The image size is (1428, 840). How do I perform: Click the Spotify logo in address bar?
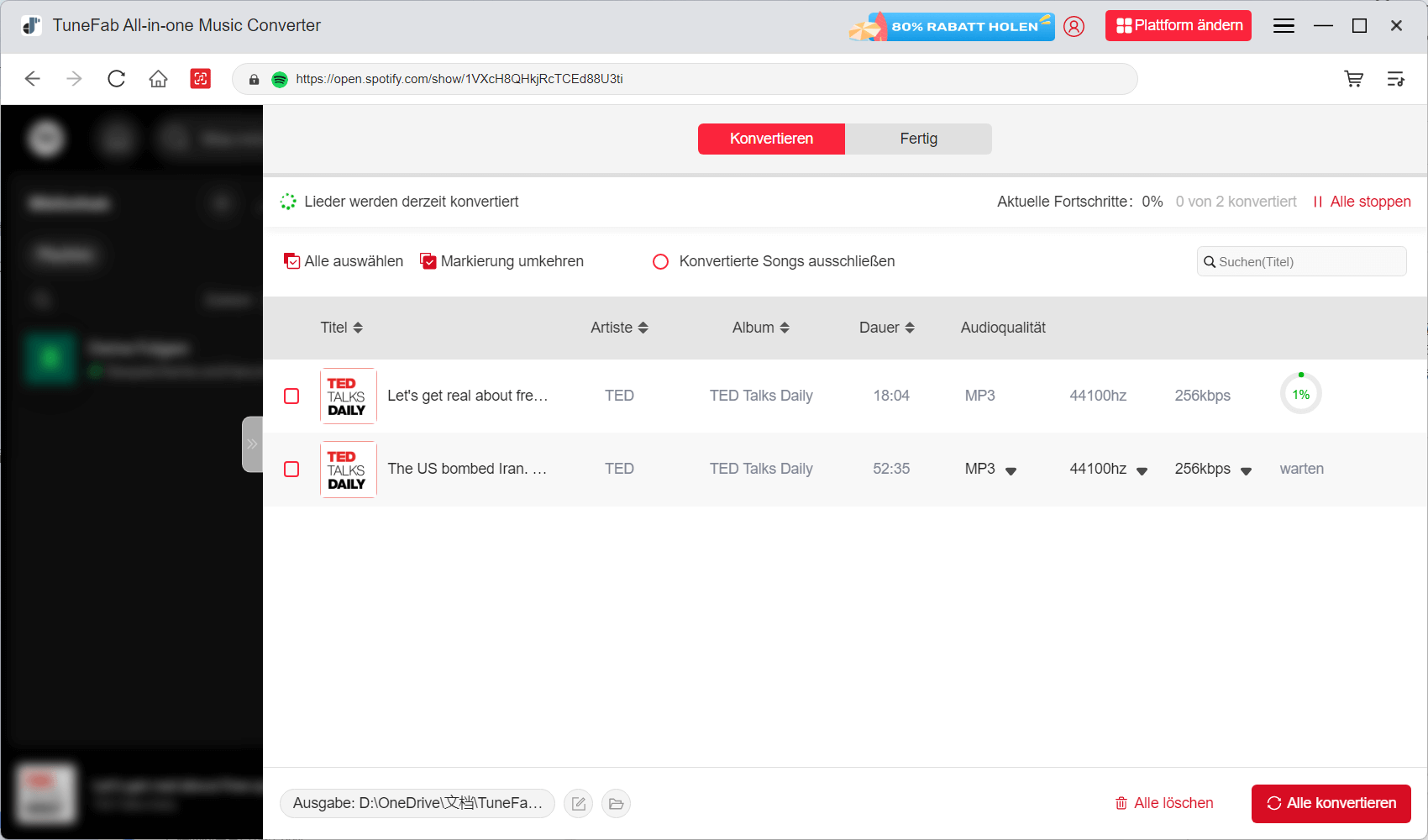(280, 79)
